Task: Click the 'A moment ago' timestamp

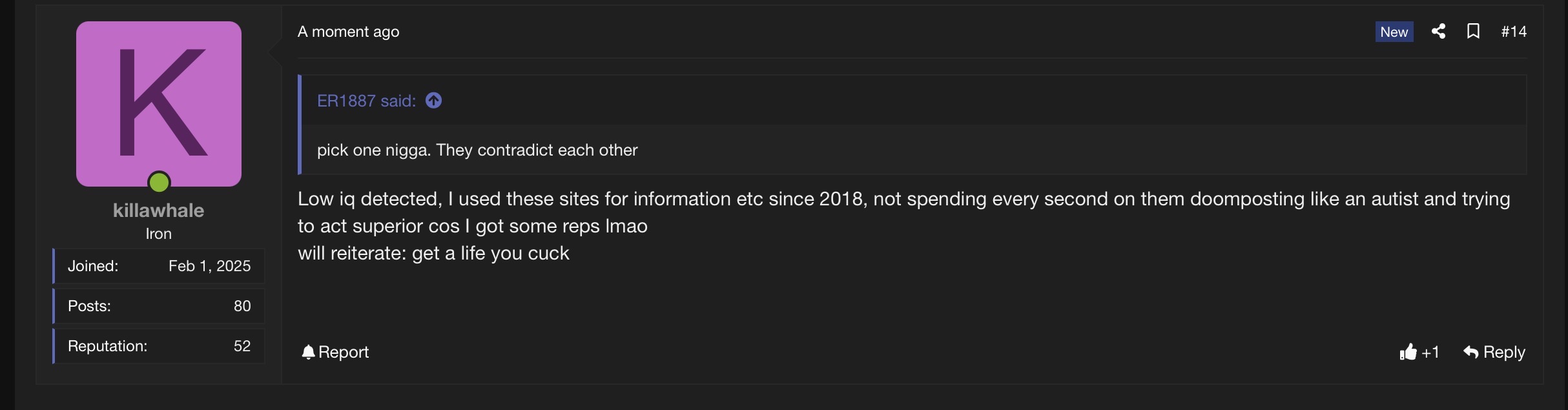Action: pyautogui.click(x=348, y=32)
